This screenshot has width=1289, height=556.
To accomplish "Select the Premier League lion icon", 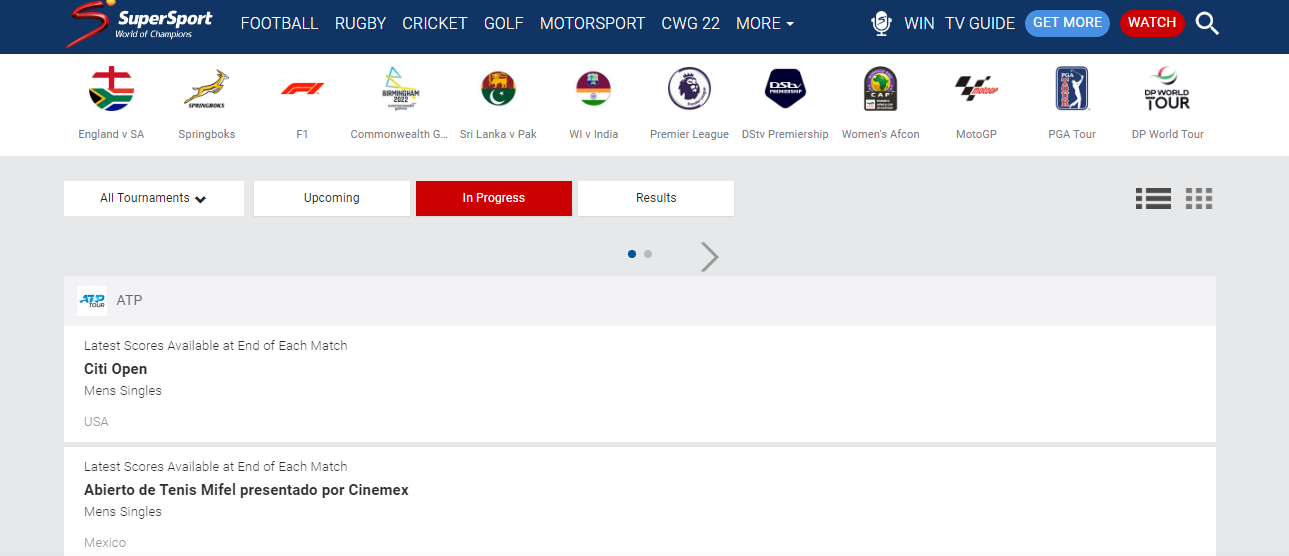I will pyautogui.click(x=689, y=88).
